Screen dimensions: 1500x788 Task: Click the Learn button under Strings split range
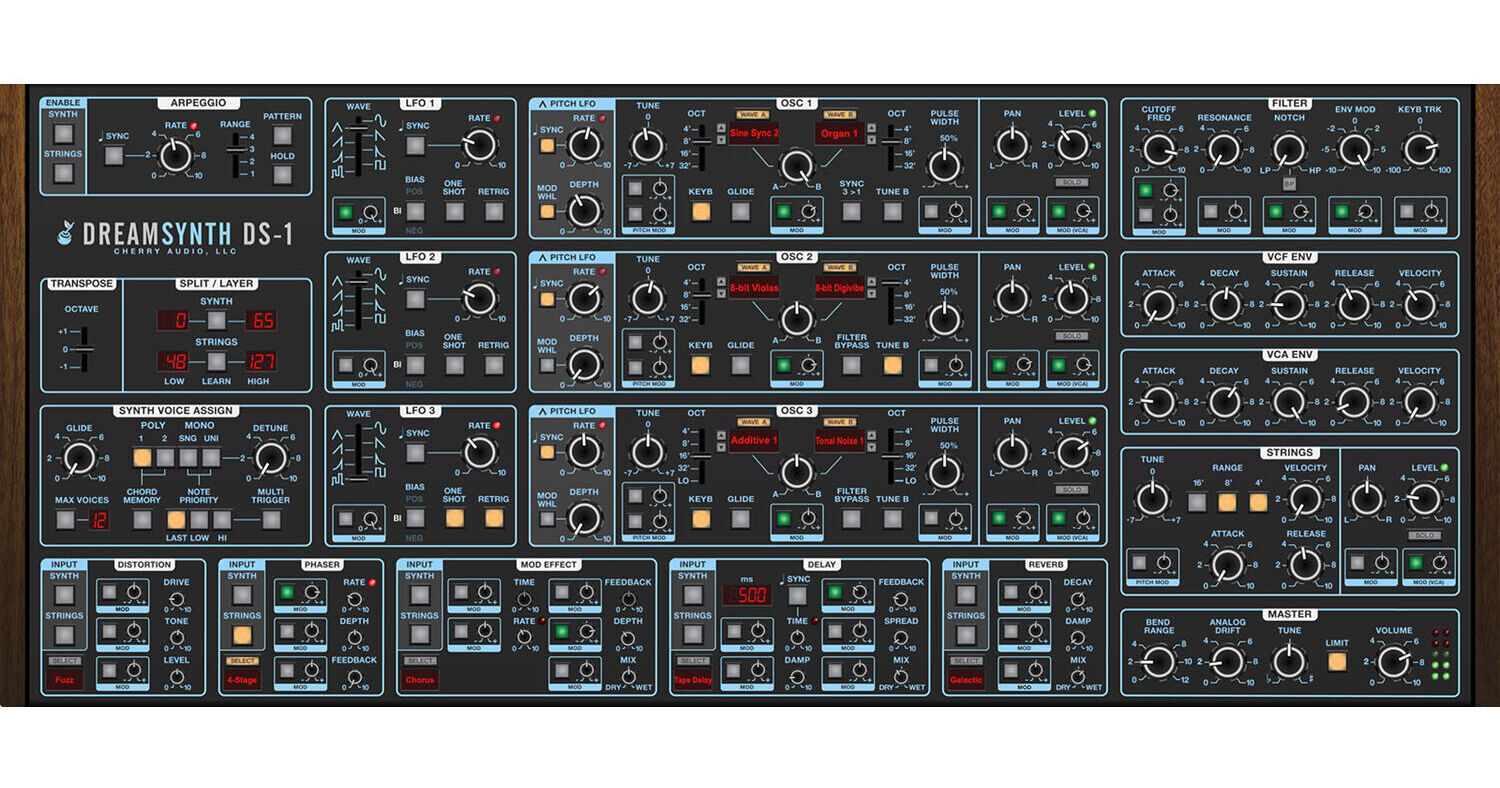pyautogui.click(x=215, y=362)
